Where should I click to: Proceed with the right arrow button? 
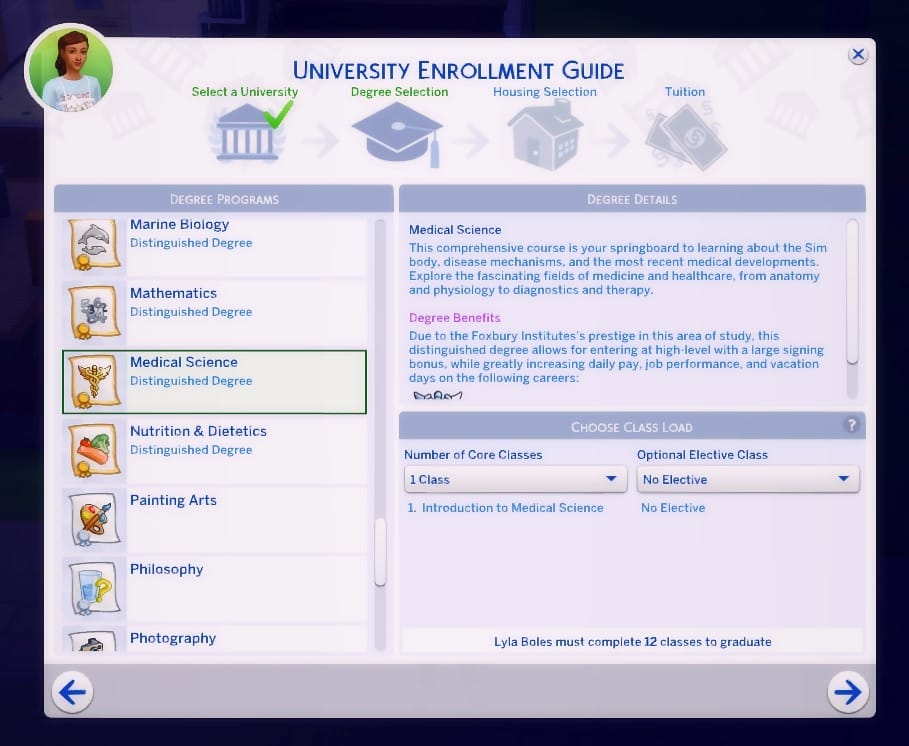point(848,692)
